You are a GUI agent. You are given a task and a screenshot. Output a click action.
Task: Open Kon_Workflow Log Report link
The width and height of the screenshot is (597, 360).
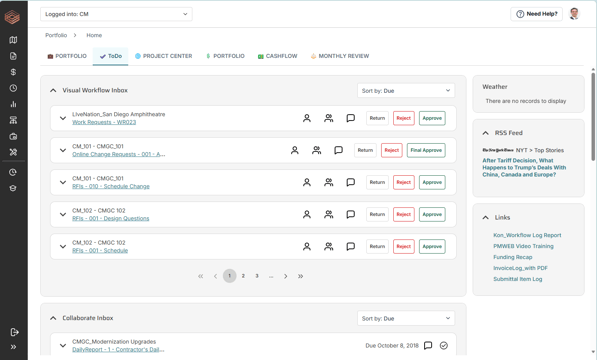click(527, 235)
